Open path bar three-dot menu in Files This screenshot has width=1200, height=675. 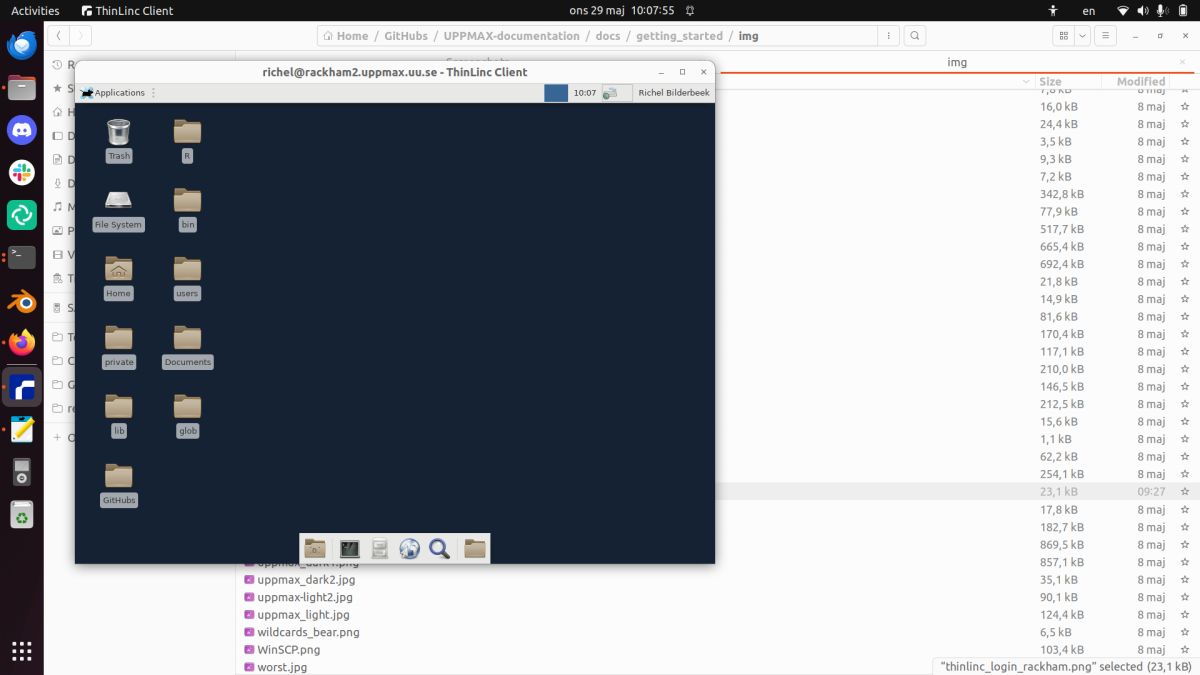click(x=888, y=36)
